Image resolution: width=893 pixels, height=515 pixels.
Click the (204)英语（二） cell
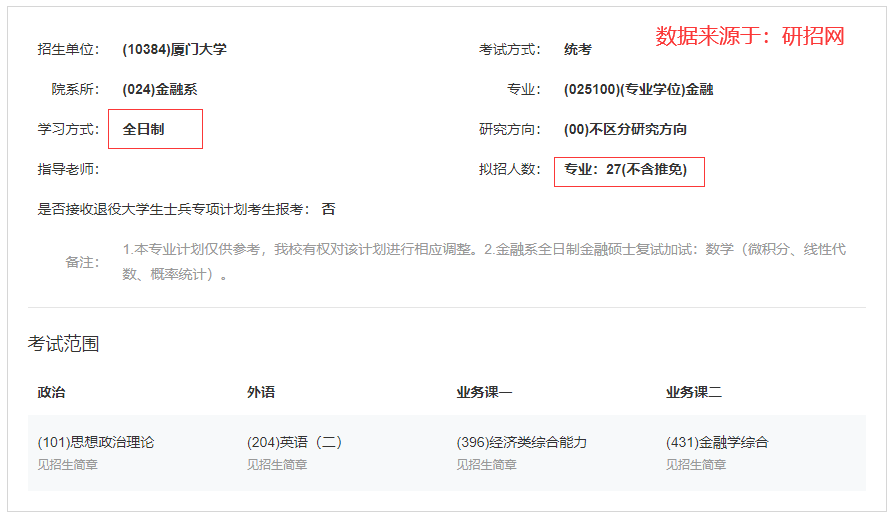tap(294, 442)
